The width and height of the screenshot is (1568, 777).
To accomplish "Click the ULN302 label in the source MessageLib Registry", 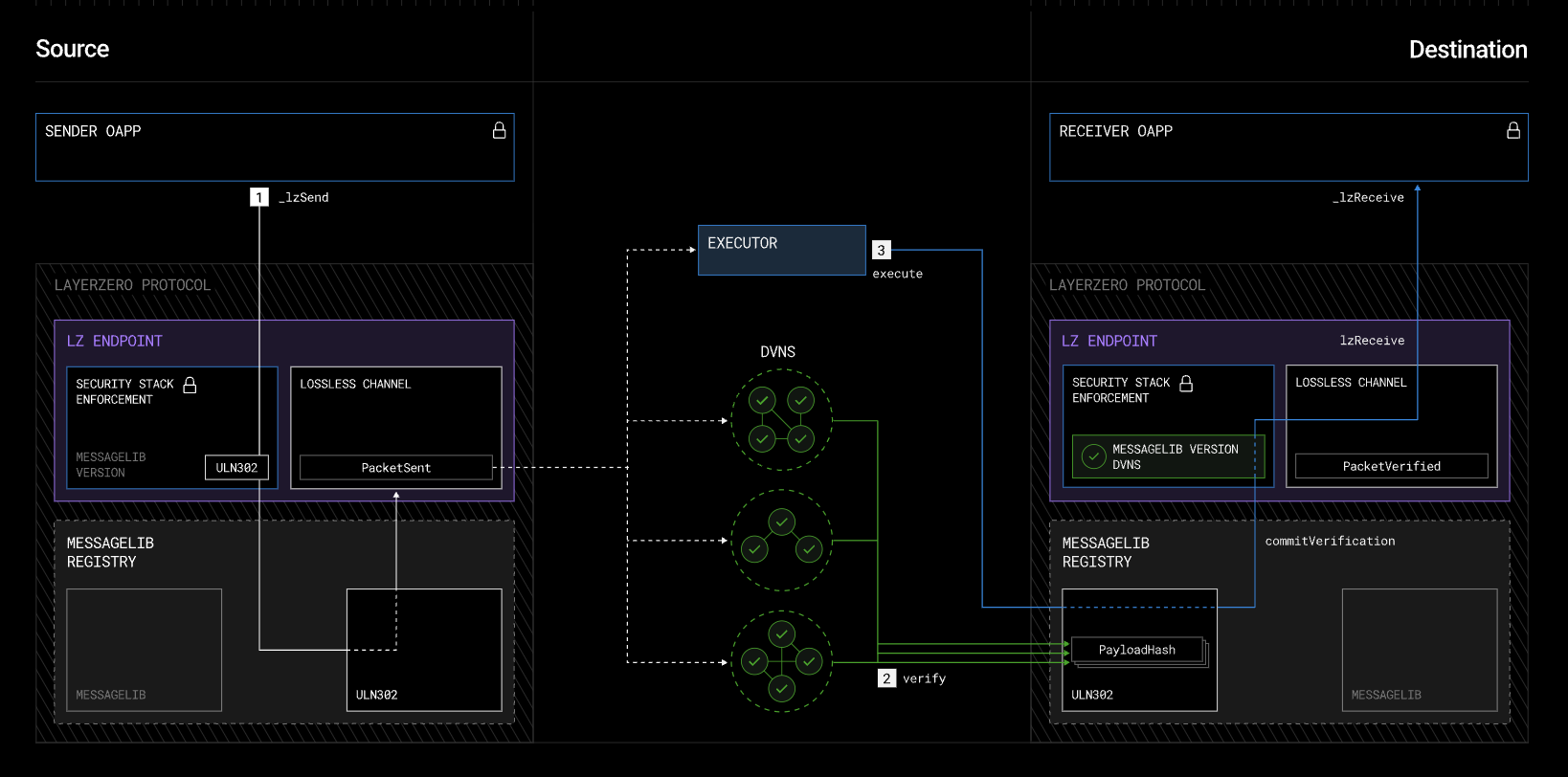I will point(377,695).
